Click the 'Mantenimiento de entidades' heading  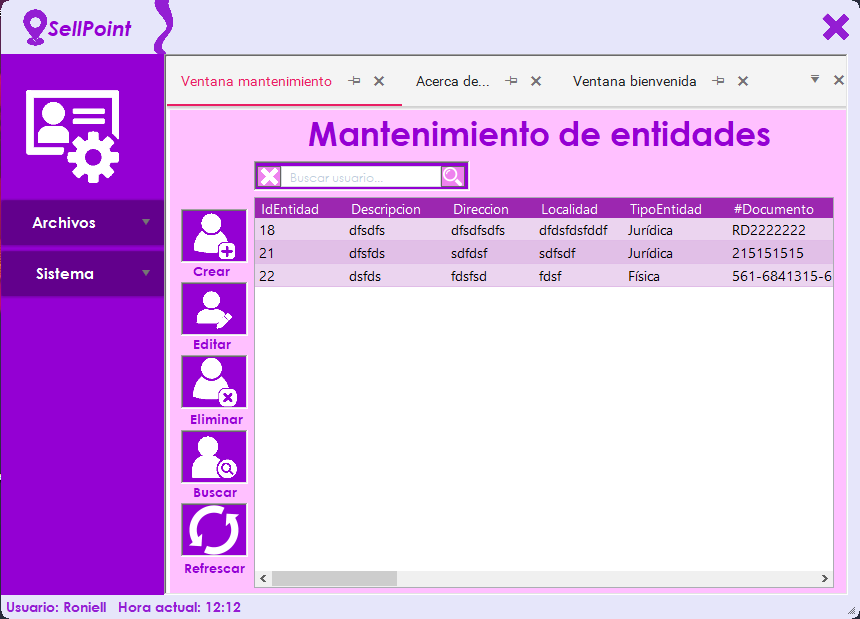click(x=539, y=133)
